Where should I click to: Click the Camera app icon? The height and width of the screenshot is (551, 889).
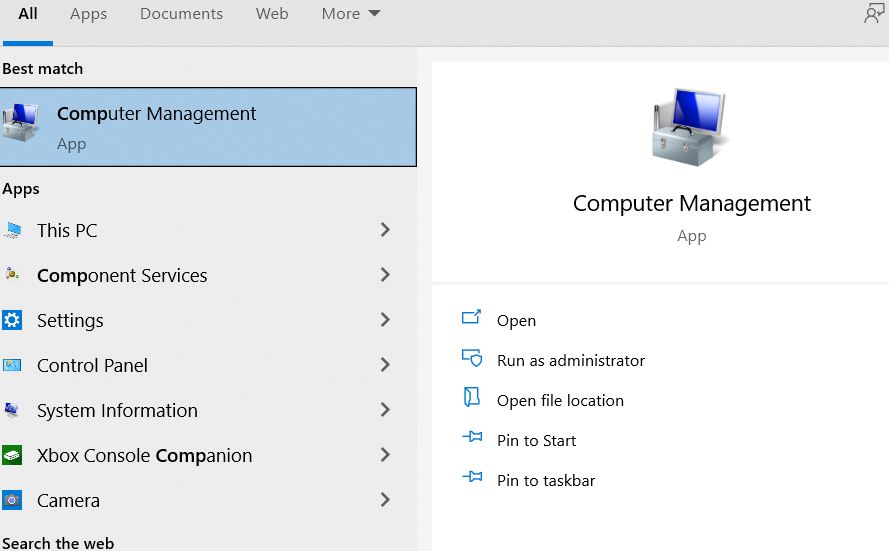[12, 500]
